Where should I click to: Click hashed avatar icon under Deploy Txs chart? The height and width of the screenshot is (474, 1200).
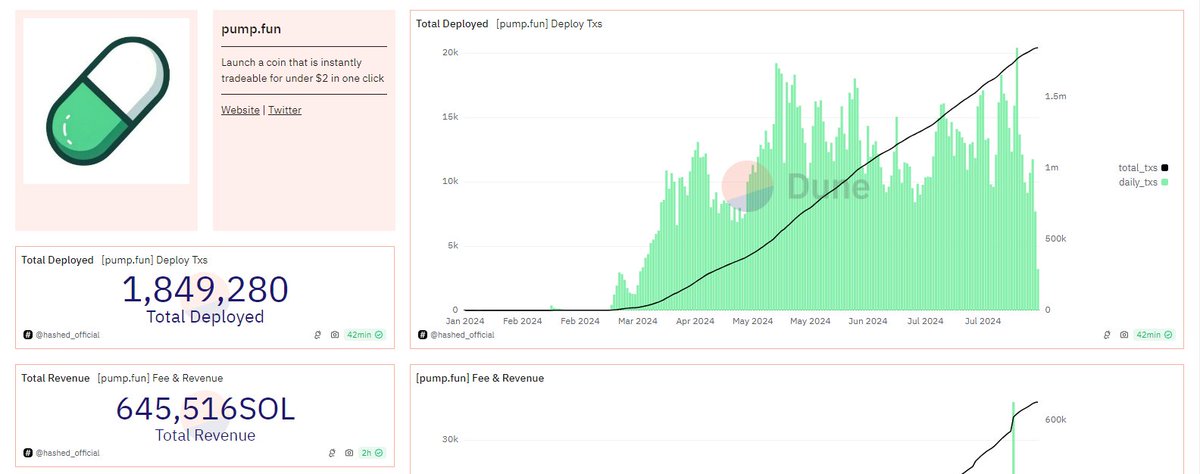pos(423,335)
